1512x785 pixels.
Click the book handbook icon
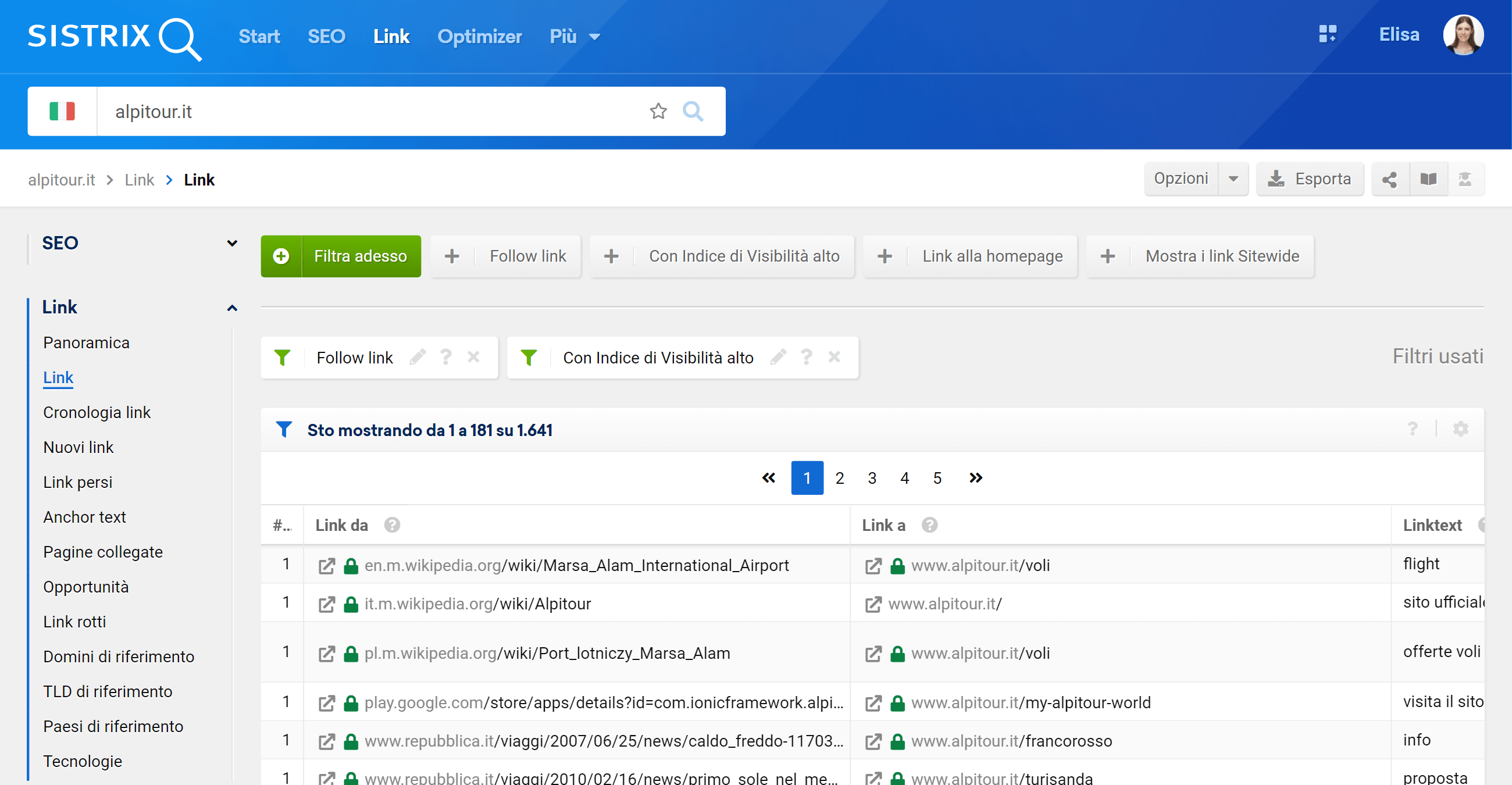click(x=1428, y=179)
